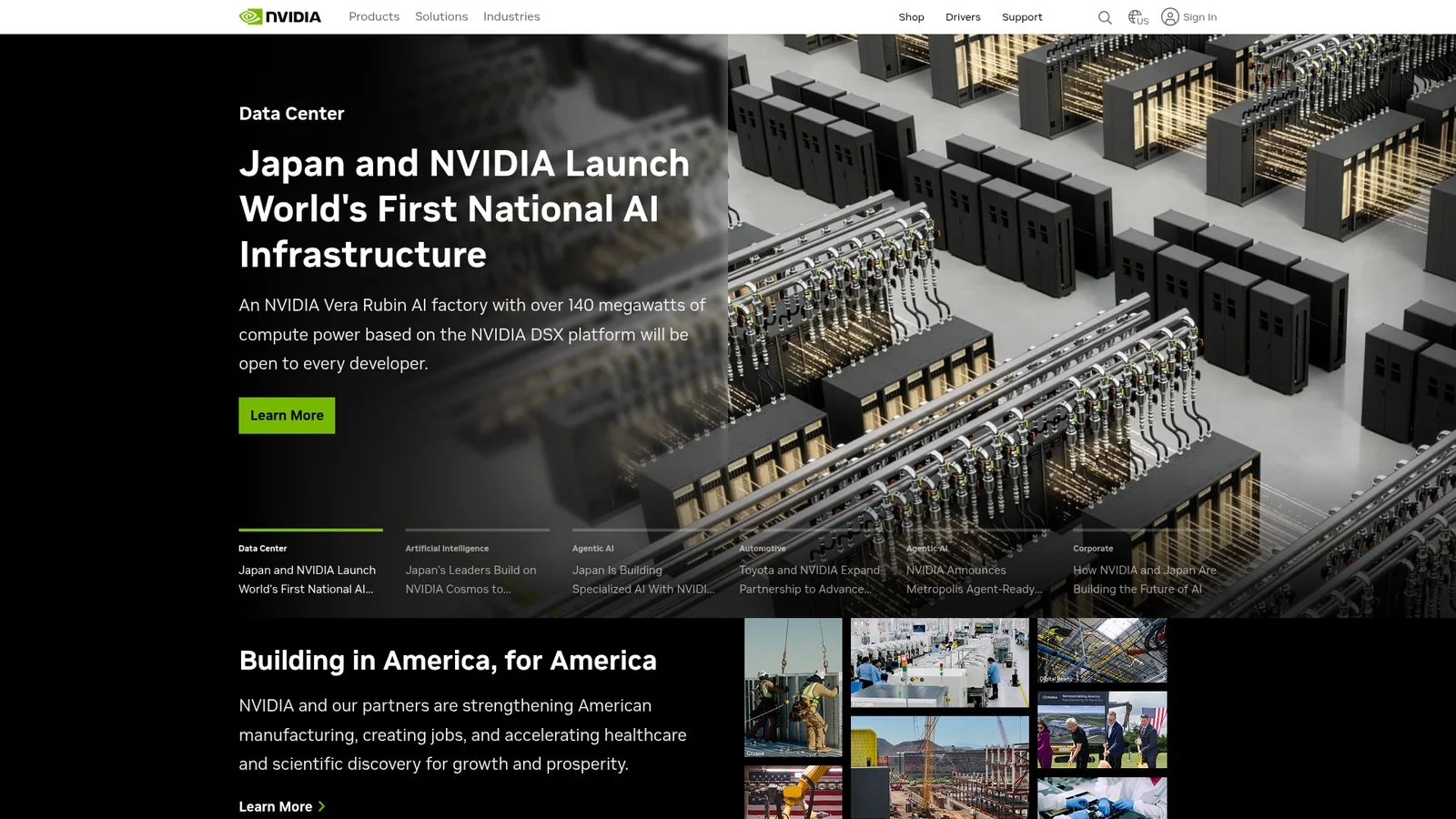Select Japan's Leaders Build on Cosmos slide

pyautogui.click(x=477, y=563)
